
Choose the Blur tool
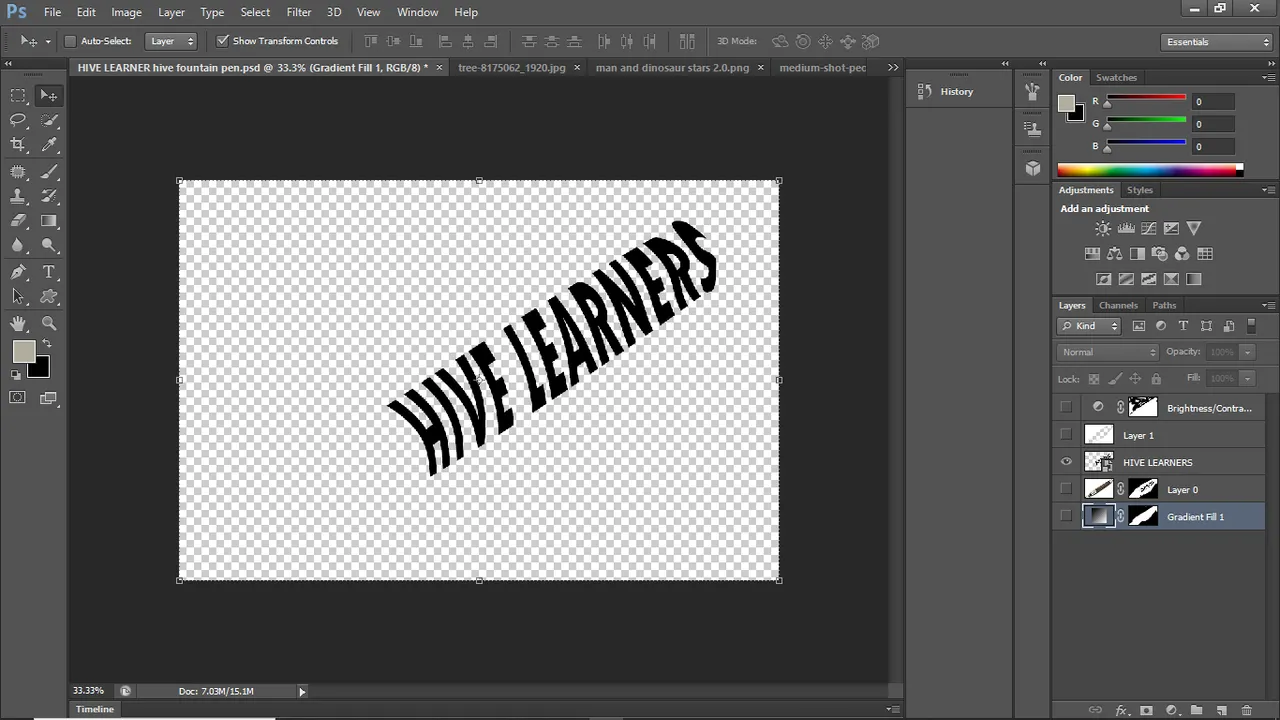coord(18,246)
